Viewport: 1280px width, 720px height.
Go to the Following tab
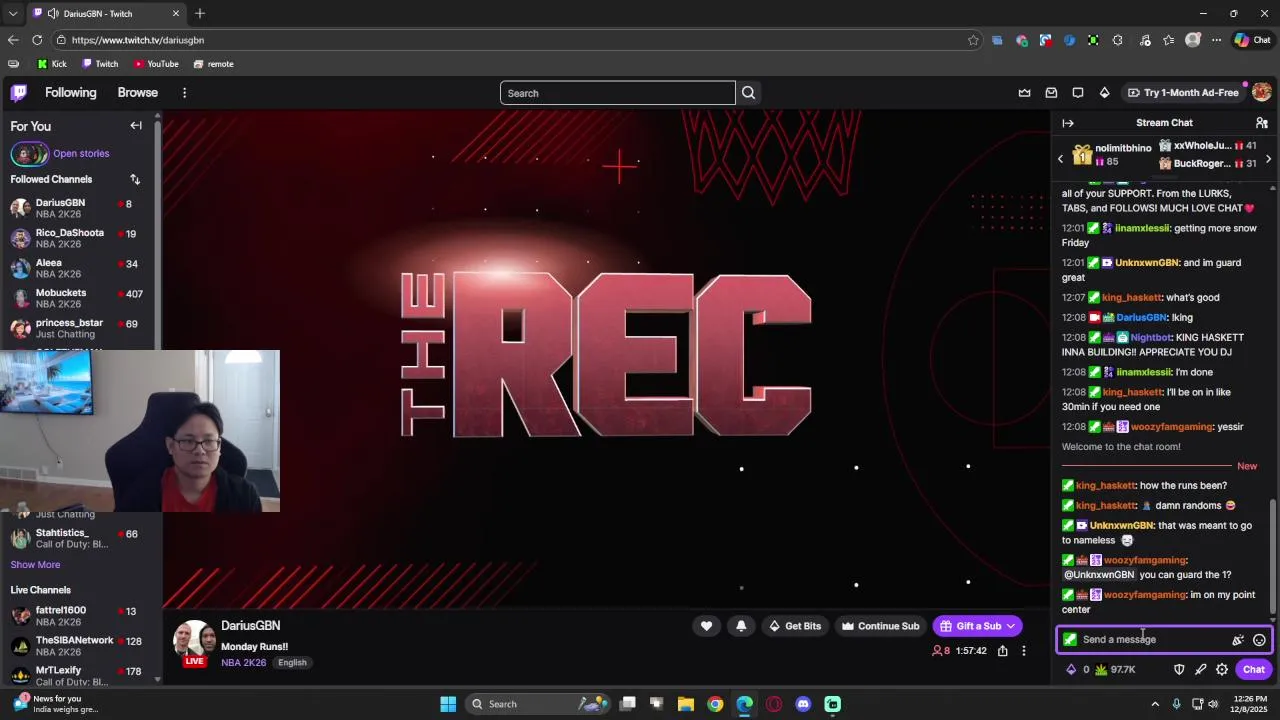pyautogui.click(x=71, y=93)
